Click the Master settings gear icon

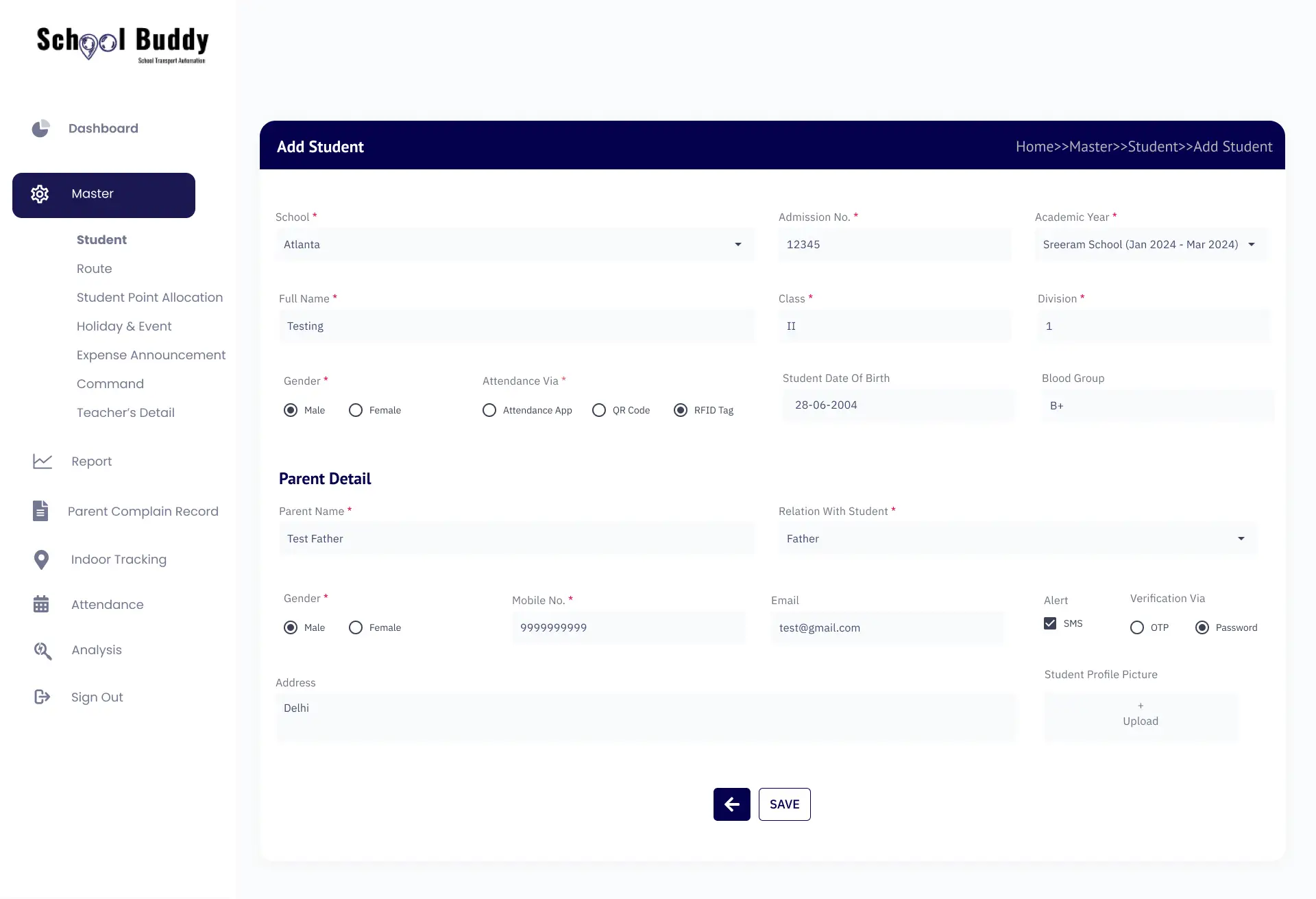coord(40,194)
